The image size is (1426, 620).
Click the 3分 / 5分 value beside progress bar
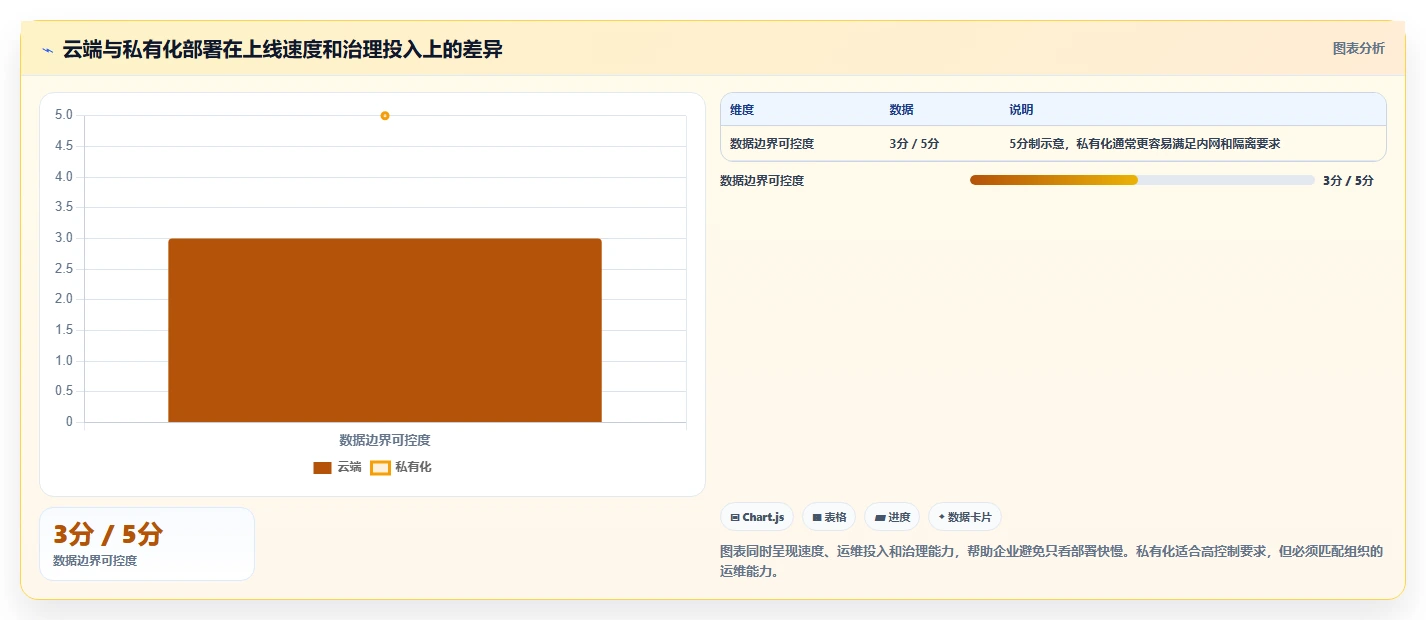(1348, 181)
